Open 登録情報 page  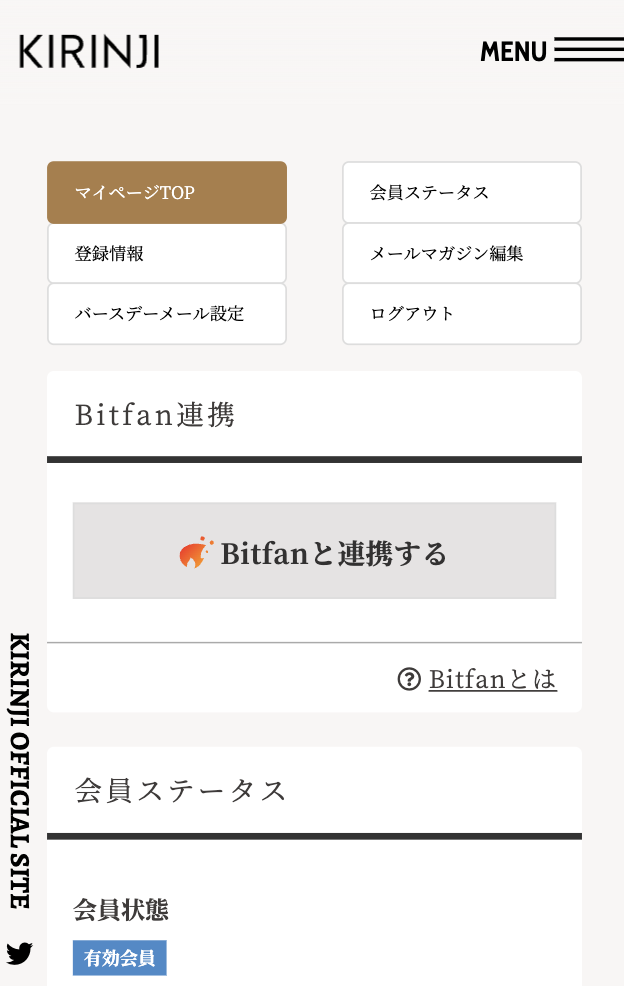coord(167,253)
